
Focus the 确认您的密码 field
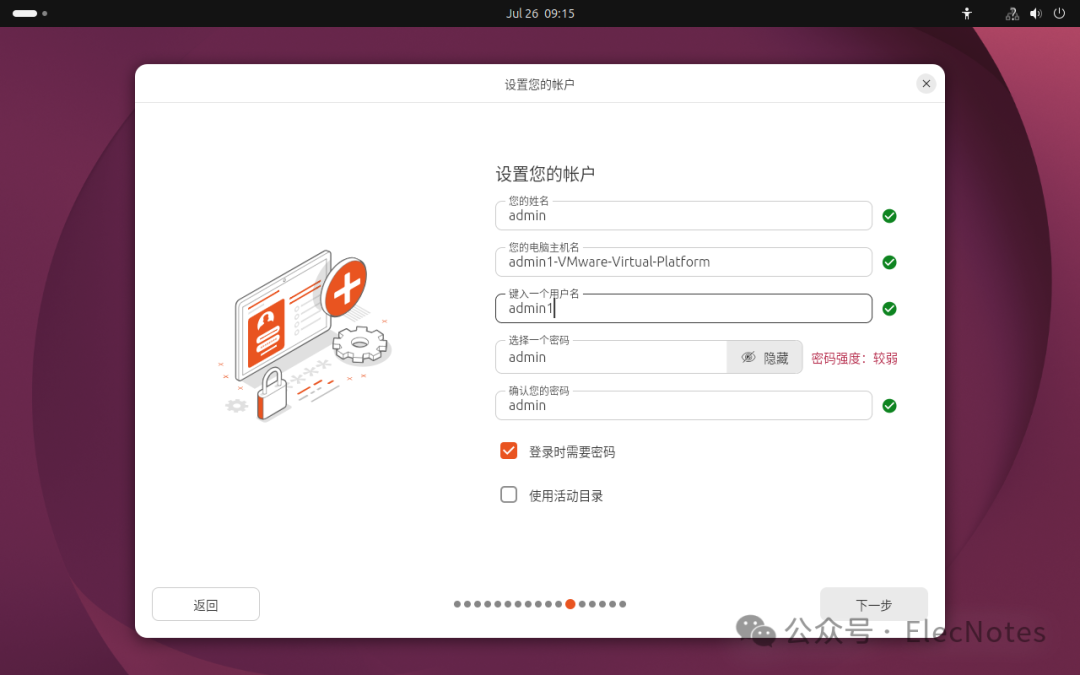[683, 406]
